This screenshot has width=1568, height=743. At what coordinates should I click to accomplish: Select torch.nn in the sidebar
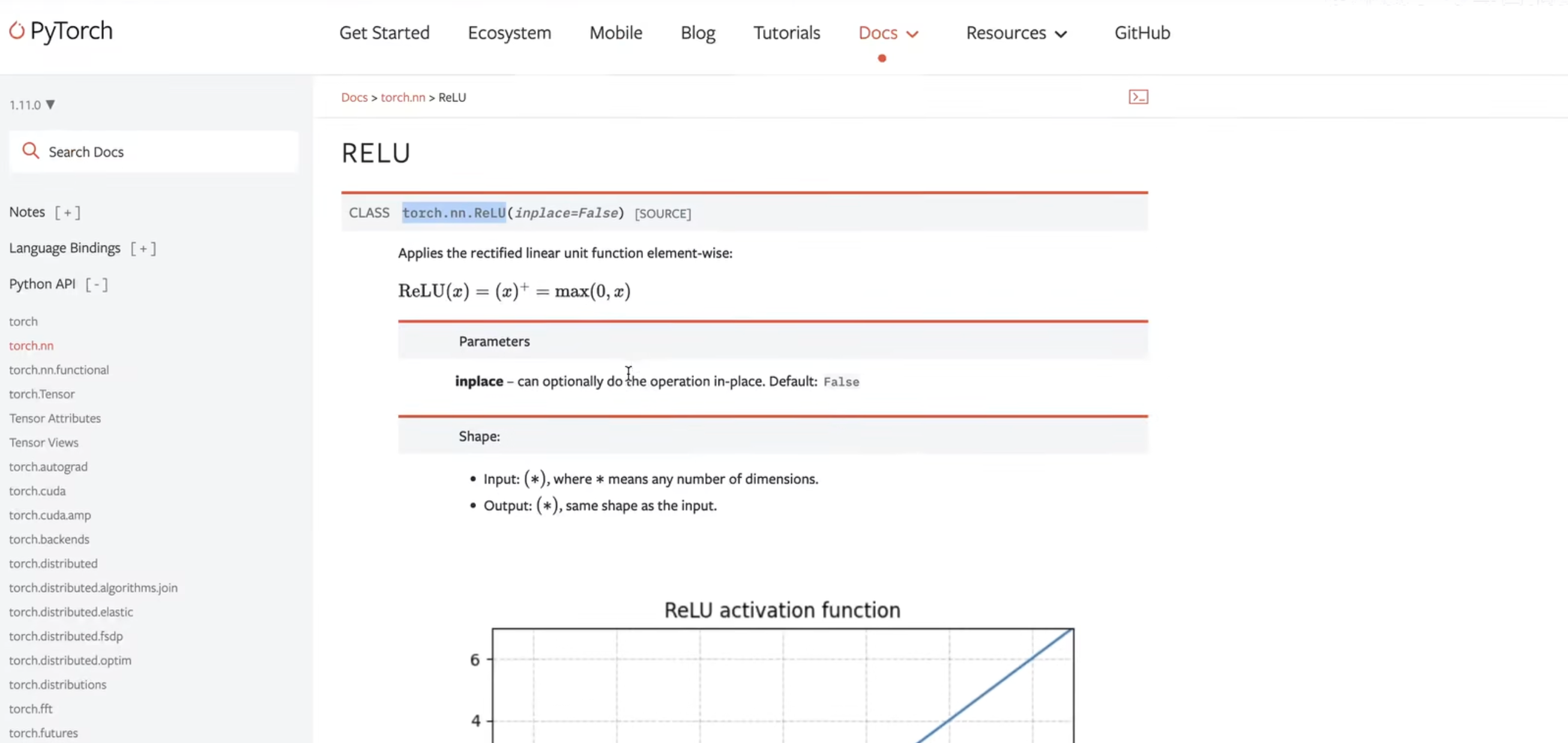(31, 346)
